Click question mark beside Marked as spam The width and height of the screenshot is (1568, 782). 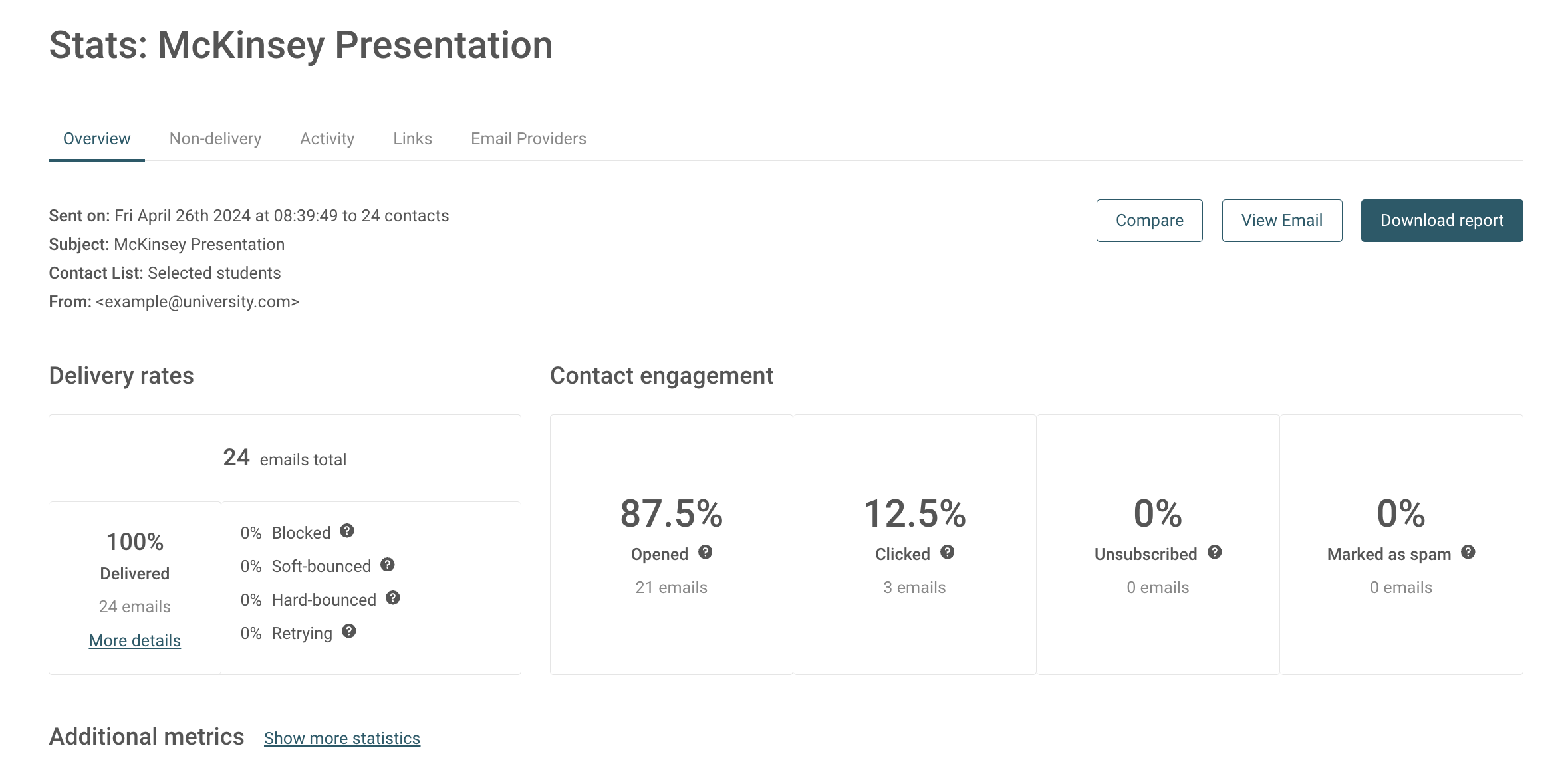[1468, 552]
